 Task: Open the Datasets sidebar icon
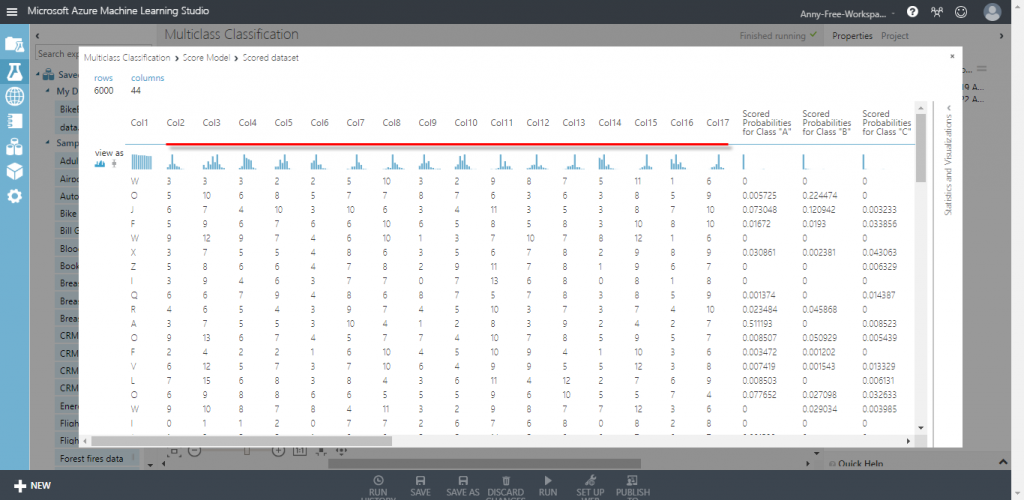click(x=14, y=147)
